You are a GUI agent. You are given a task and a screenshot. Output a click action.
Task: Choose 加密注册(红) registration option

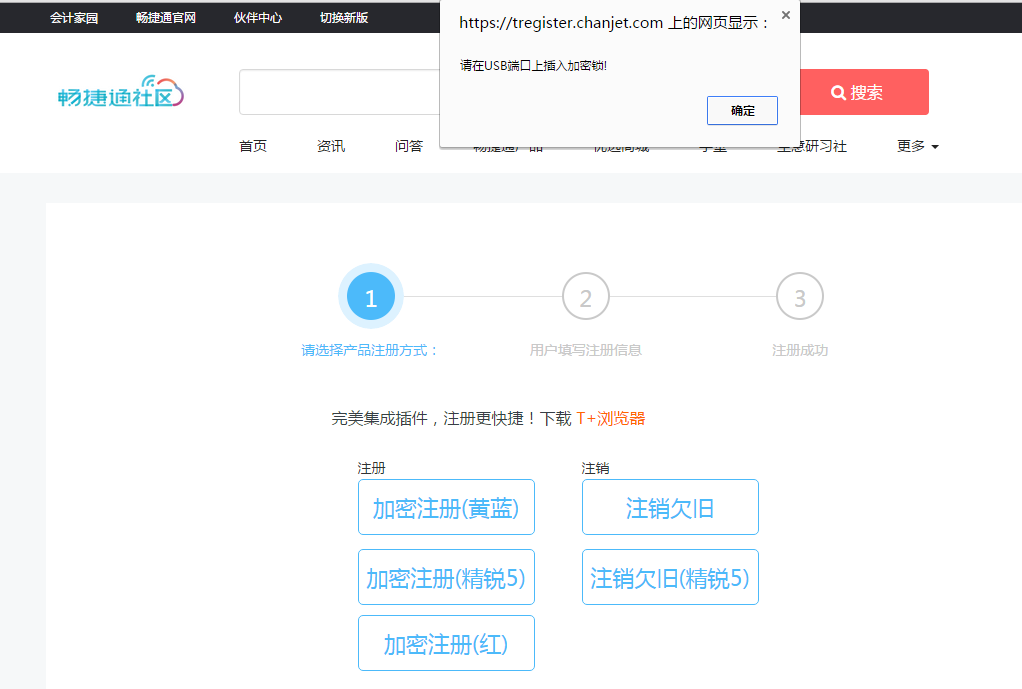(x=446, y=643)
